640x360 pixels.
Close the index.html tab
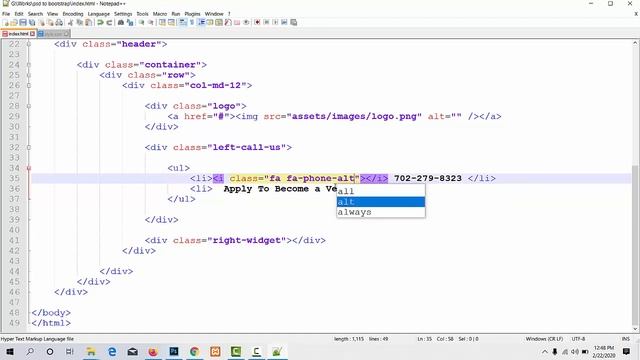point(33,34)
